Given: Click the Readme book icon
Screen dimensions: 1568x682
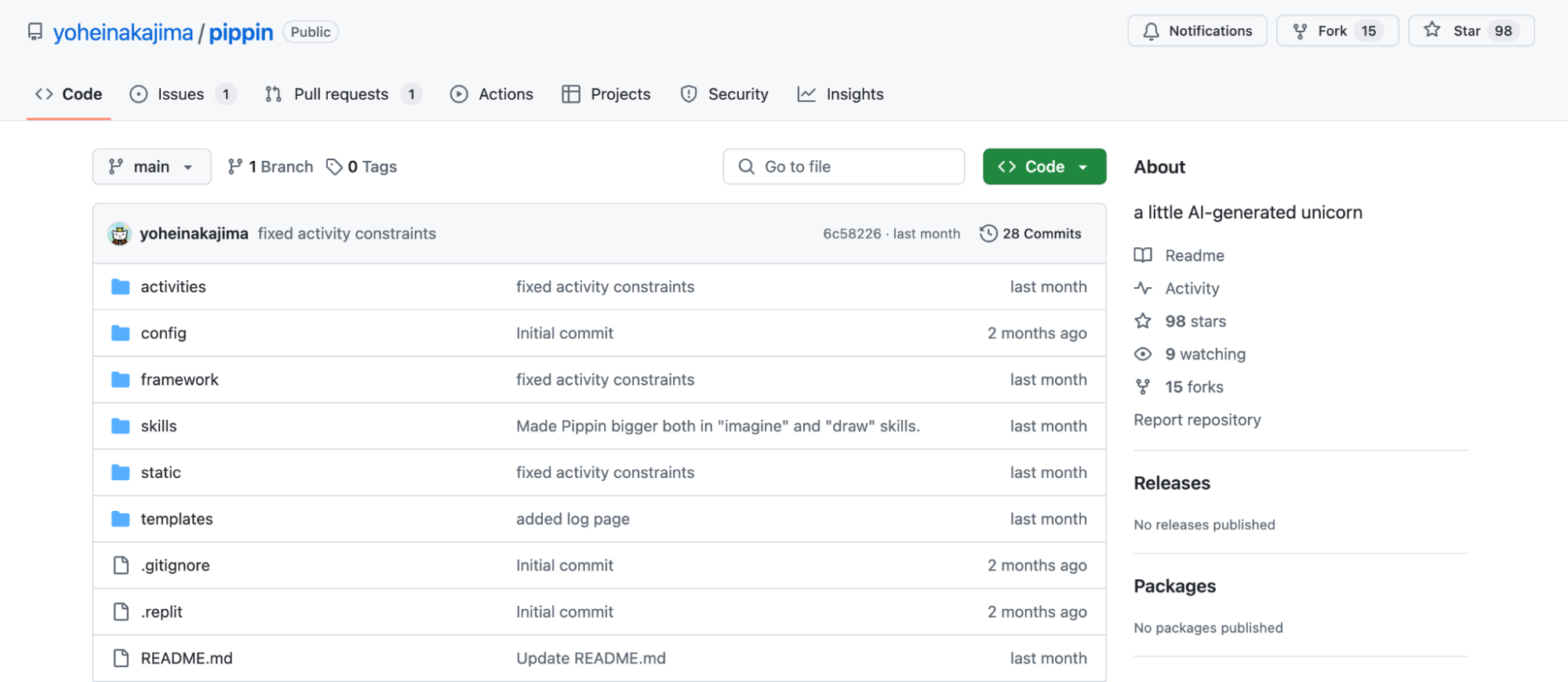Looking at the screenshot, I should tap(1143, 256).
